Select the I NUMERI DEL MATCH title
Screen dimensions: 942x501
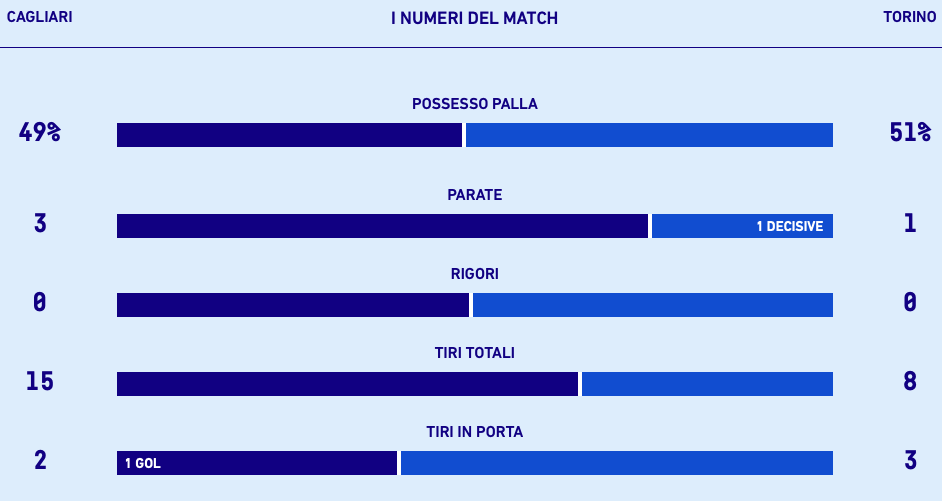tap(474, 18)
